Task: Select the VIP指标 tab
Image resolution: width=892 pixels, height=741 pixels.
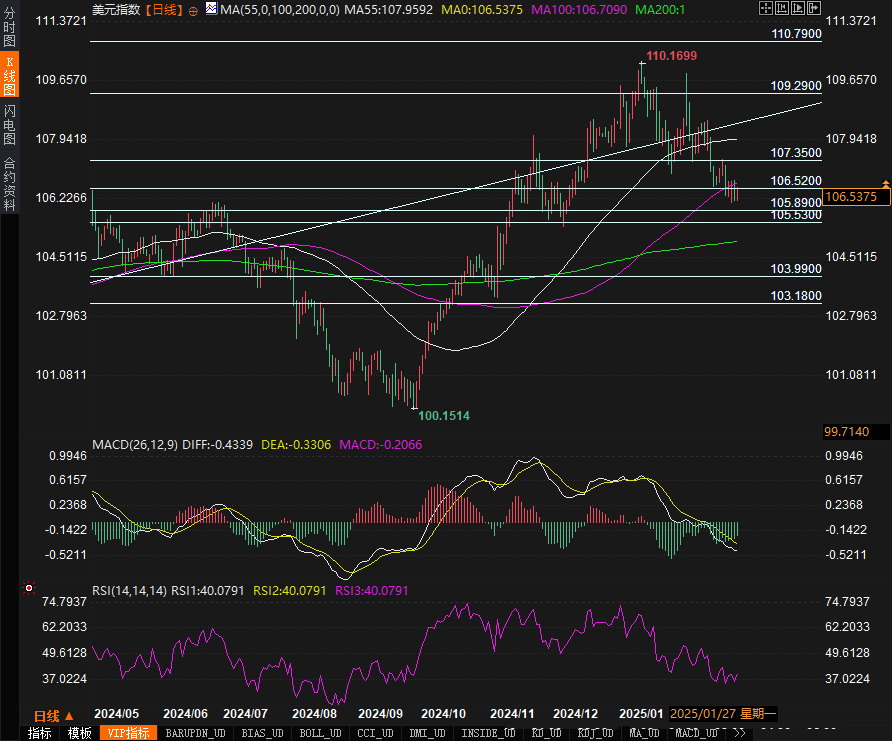Action: pyautogui.click(x=128, y=733)
